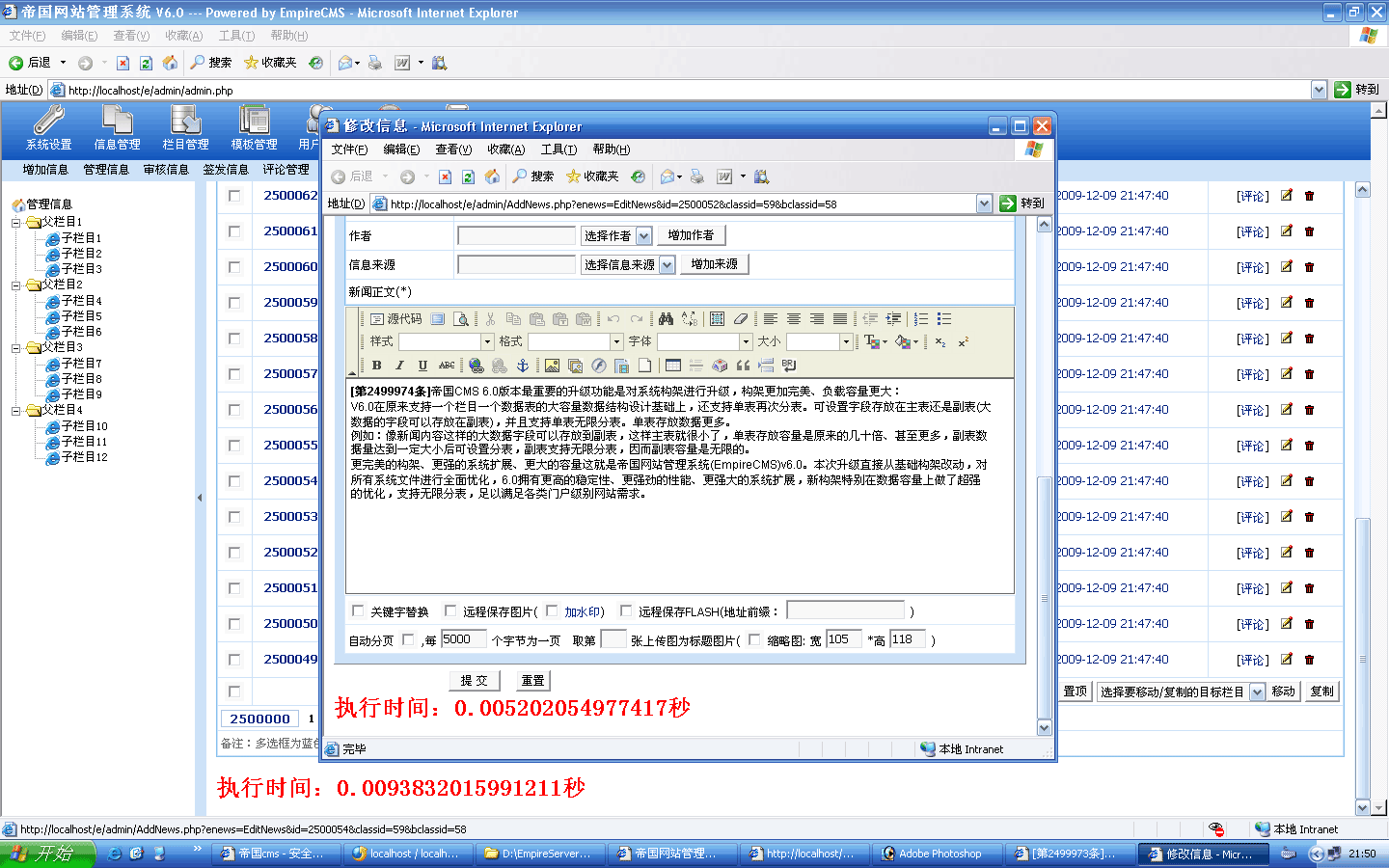The image size is (1389, 868).
Task: Click the Bold button in editor toolbar
Action: tap(377, 366)
